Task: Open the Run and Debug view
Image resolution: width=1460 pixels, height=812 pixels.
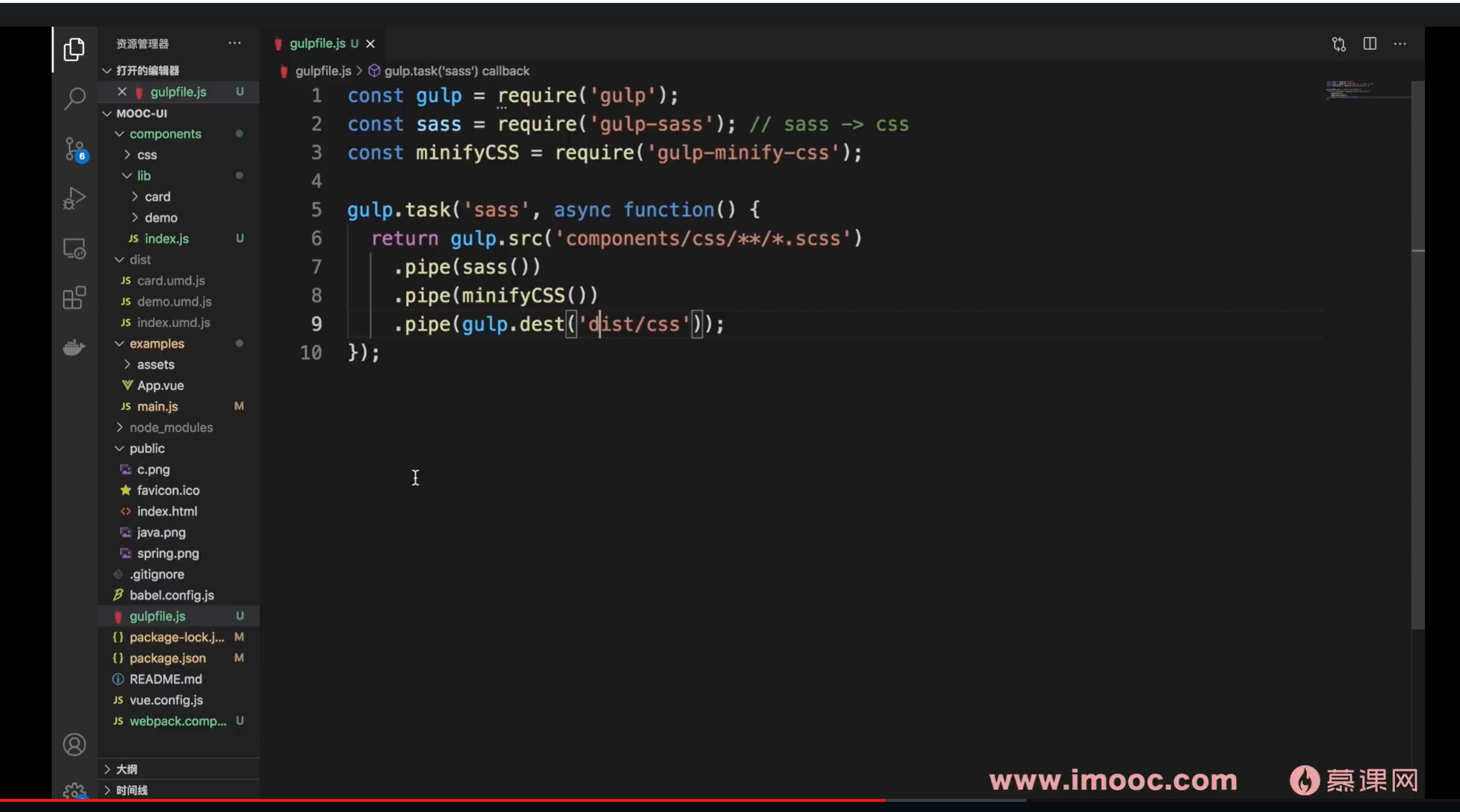Action: click(74, 198)
